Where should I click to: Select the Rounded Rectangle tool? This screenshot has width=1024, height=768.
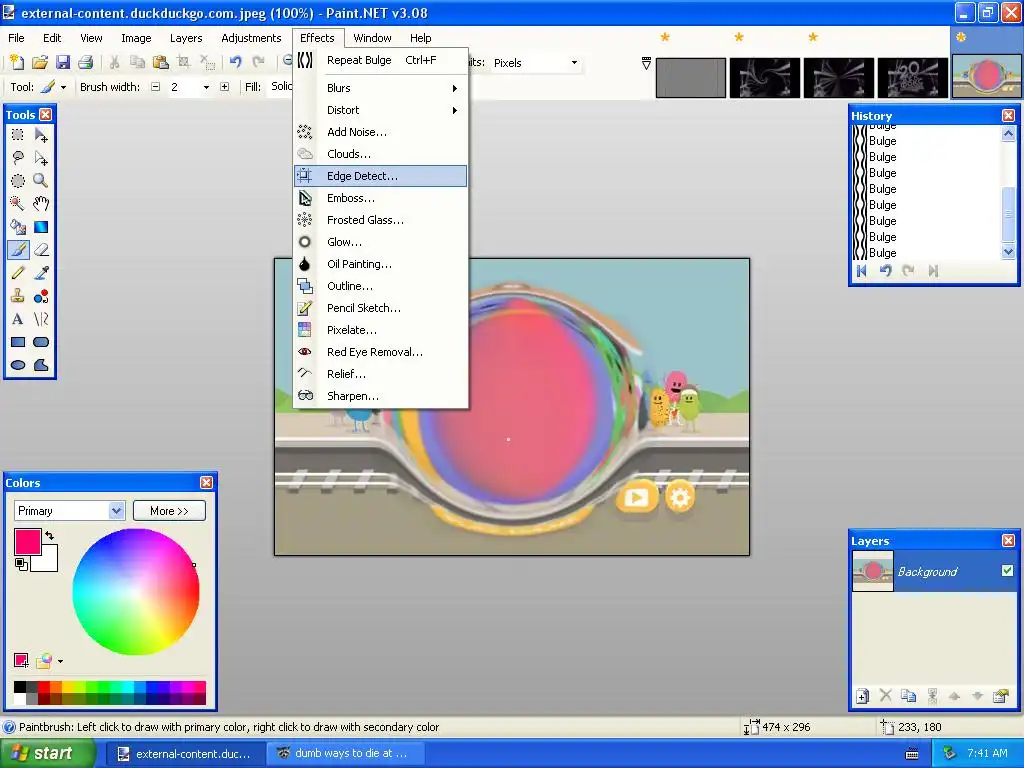41,342
